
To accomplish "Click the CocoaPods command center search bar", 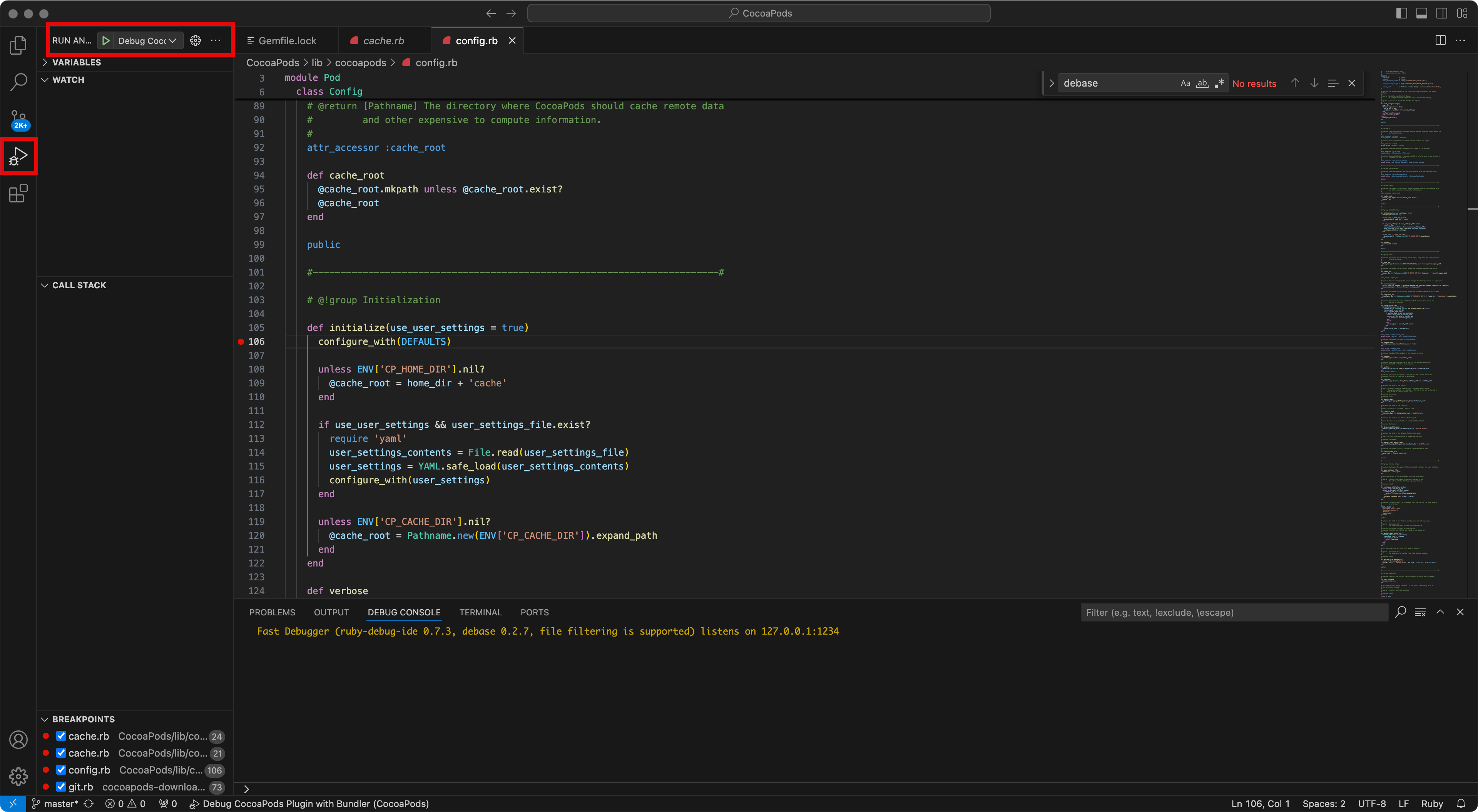I will tap(759, 13).
